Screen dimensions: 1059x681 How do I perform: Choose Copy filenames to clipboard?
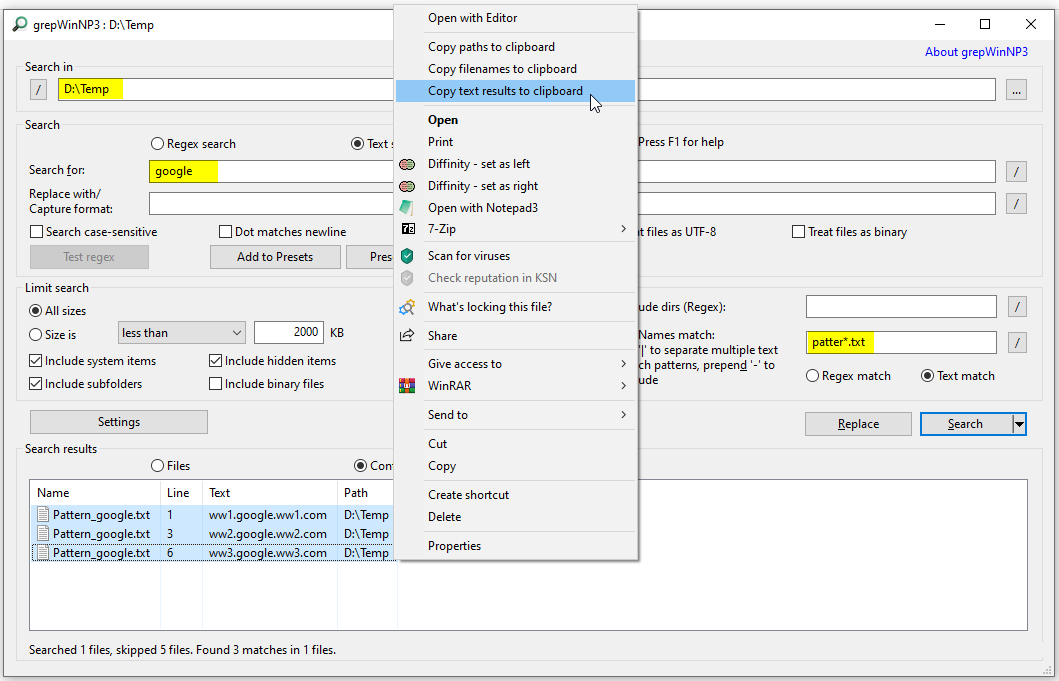point(516,69)
